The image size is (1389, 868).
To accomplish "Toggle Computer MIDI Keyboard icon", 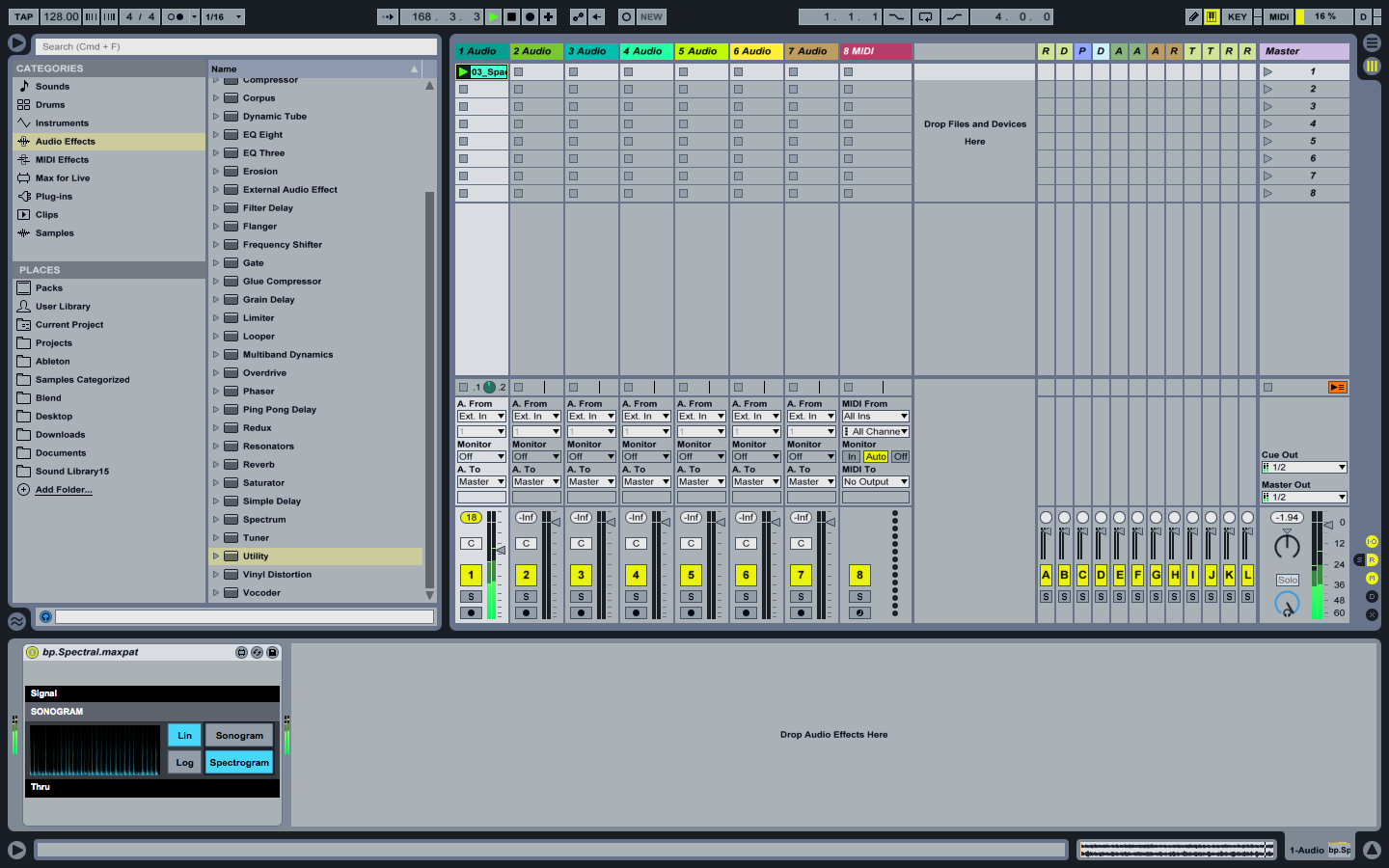I will (x=1211, y=16).
